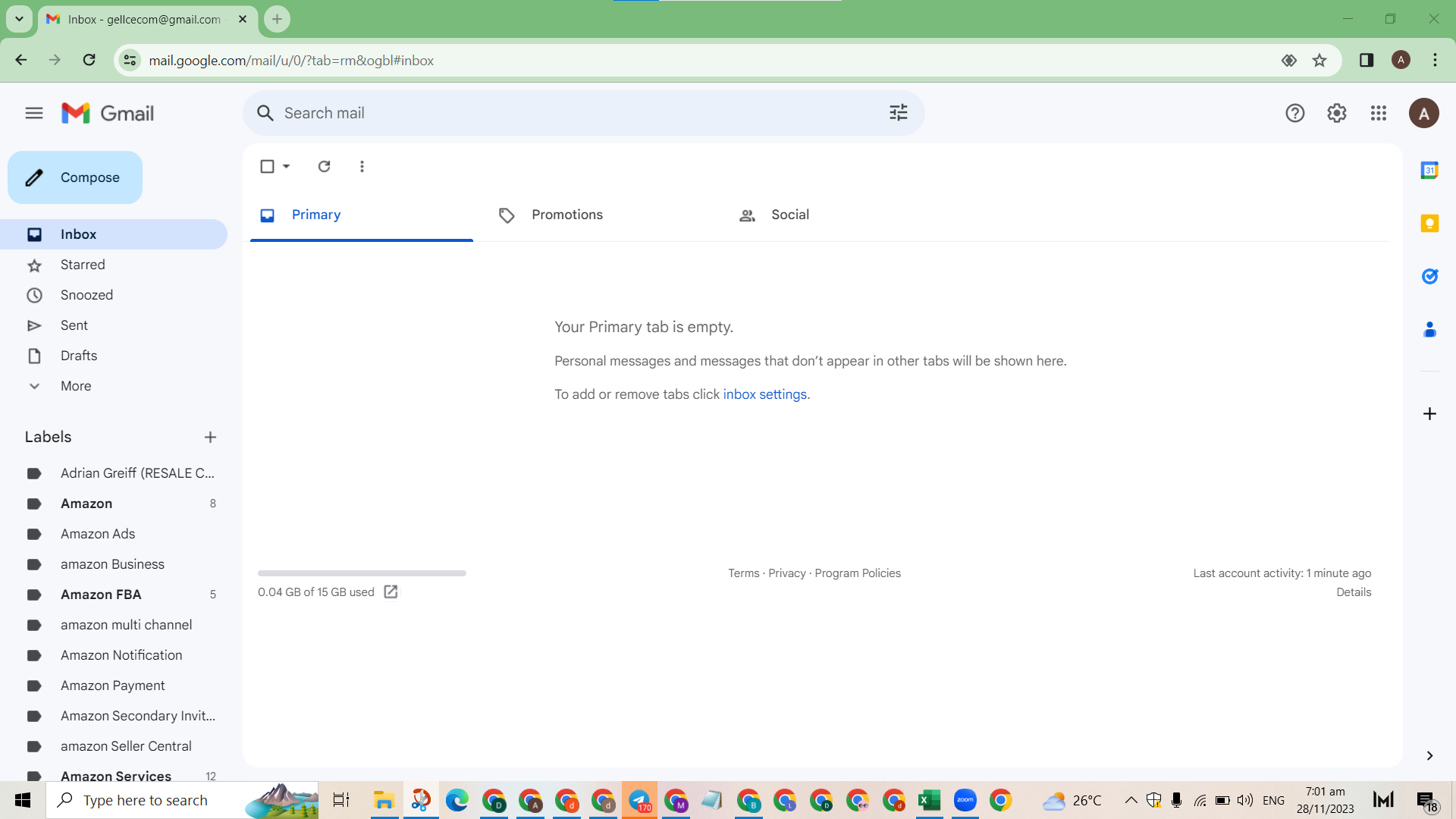Screen dimensions: 1456x819
Task: Open the Sent folder
Action: tap(114, 325)
